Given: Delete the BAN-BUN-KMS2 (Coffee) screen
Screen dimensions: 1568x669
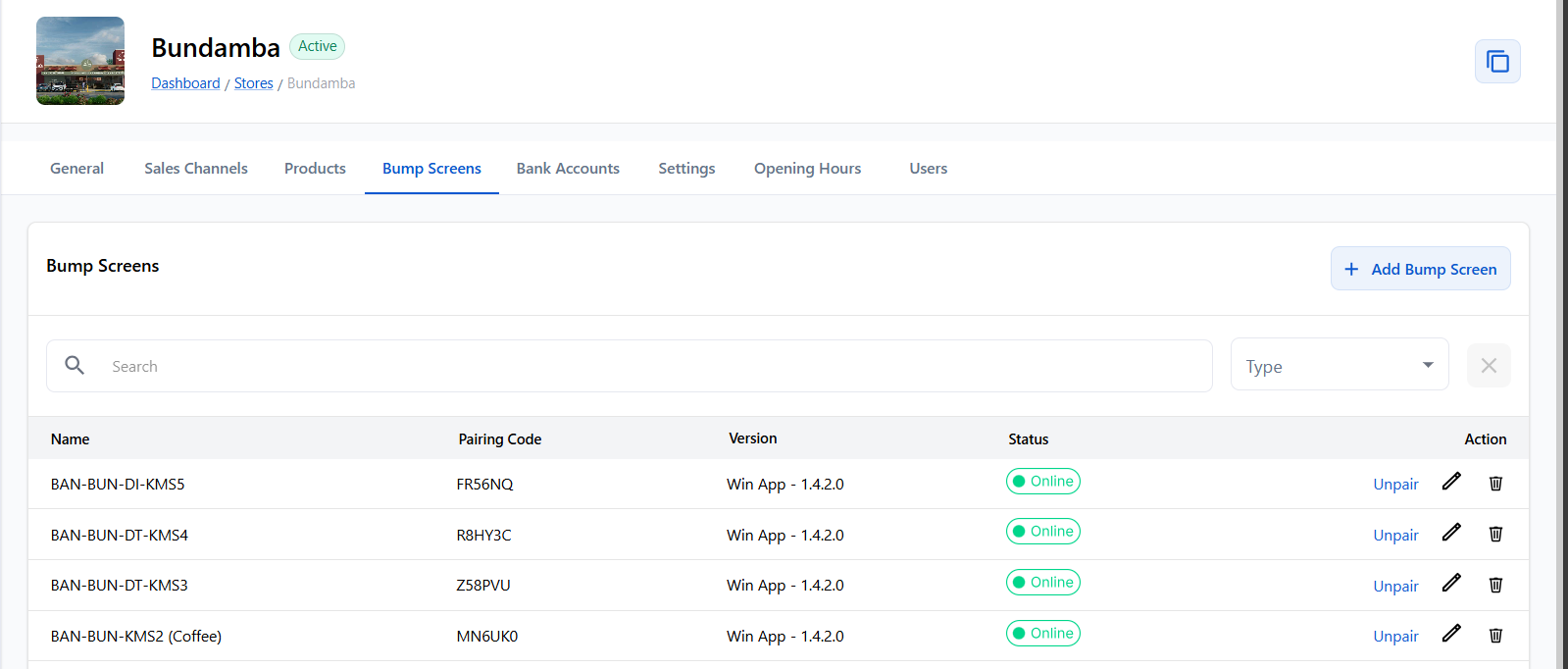Looking at the screenshot, I should (1495, 636).
